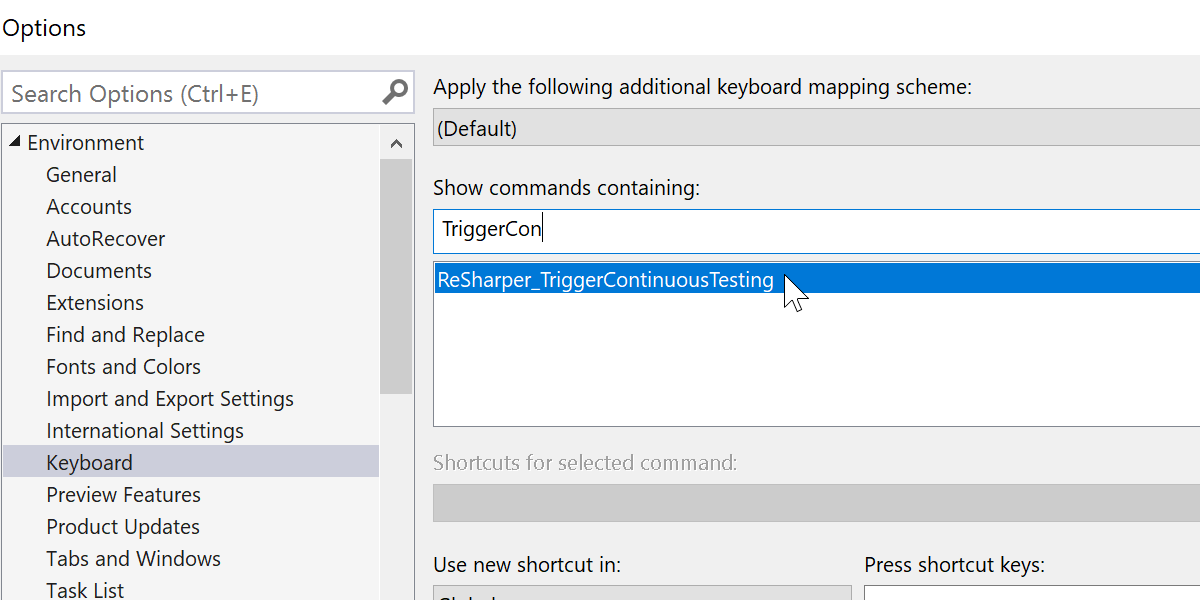Open International Settings page
Screen dimensions: 1200x600
(145, 431)
